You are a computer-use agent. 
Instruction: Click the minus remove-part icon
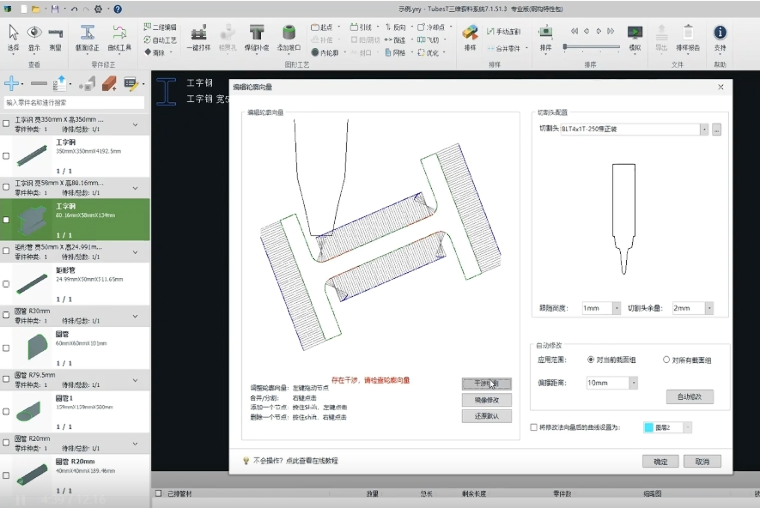pos(38,84)
